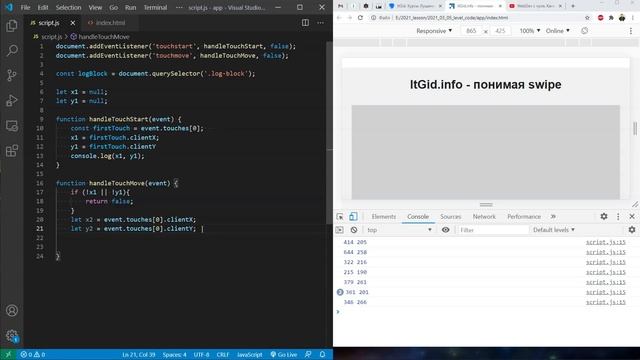Close the script.js editor tab

(x=73, y=23)
